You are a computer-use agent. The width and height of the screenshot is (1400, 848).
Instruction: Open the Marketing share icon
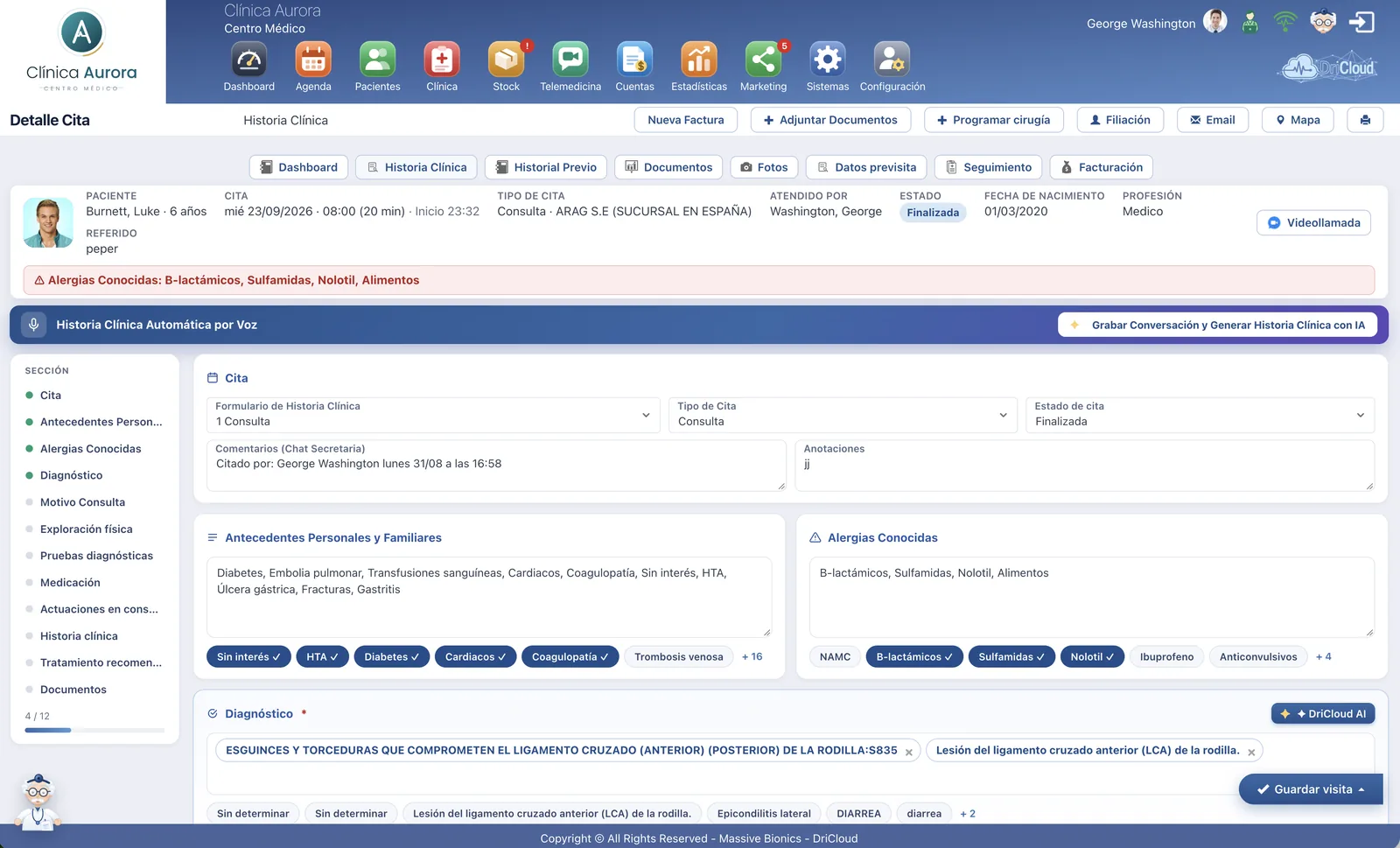[x=764, y=60]
